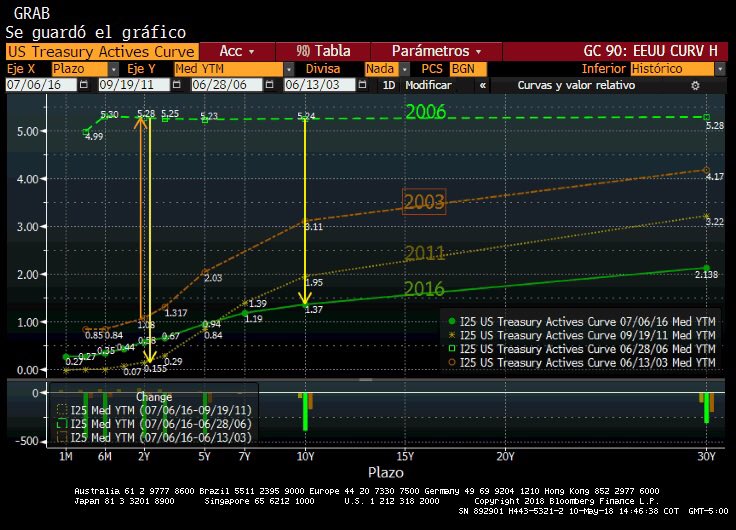Click the Se guardó el gráfico message

click(96, 32)
